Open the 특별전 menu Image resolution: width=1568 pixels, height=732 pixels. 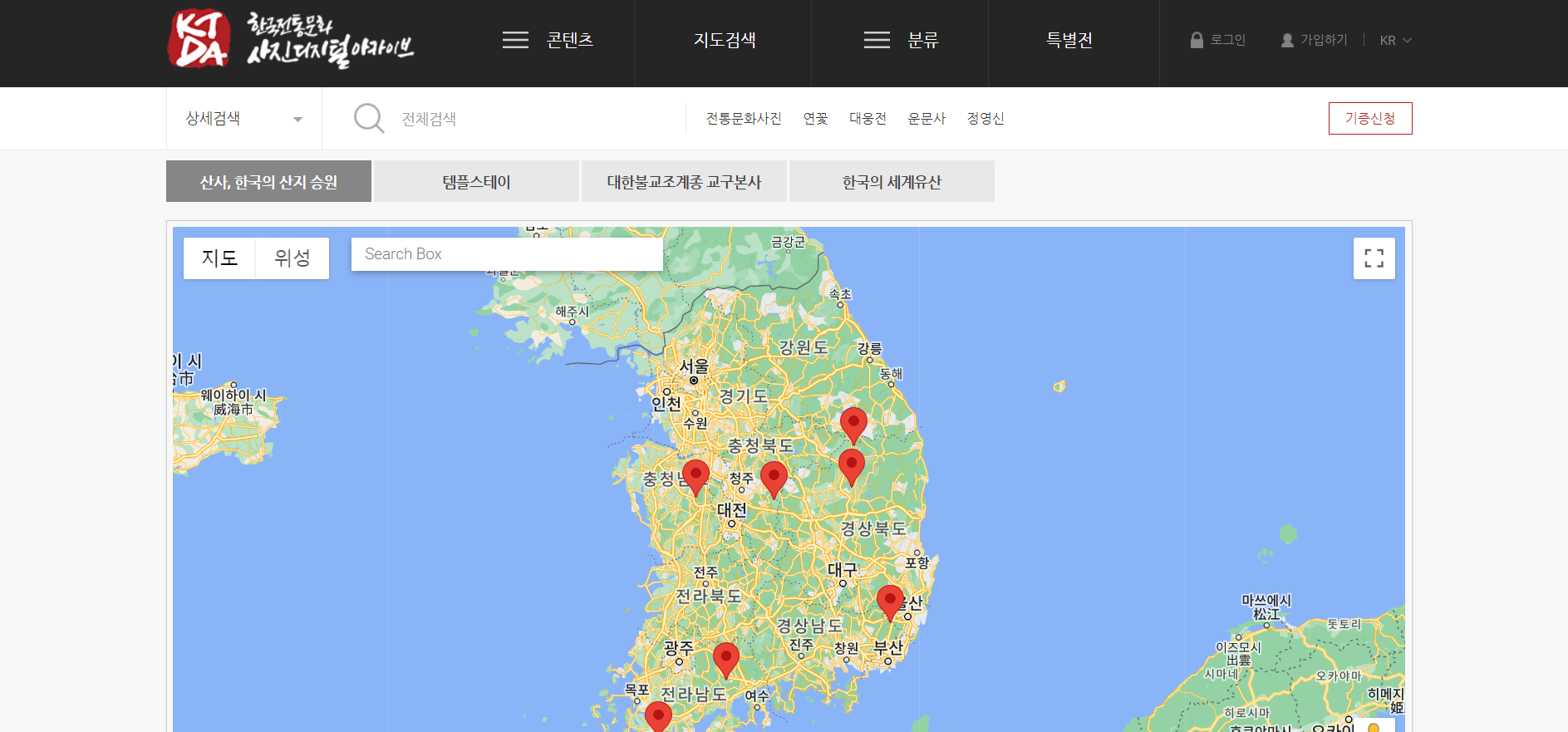pyautogui.click(x=1069, y=40)
